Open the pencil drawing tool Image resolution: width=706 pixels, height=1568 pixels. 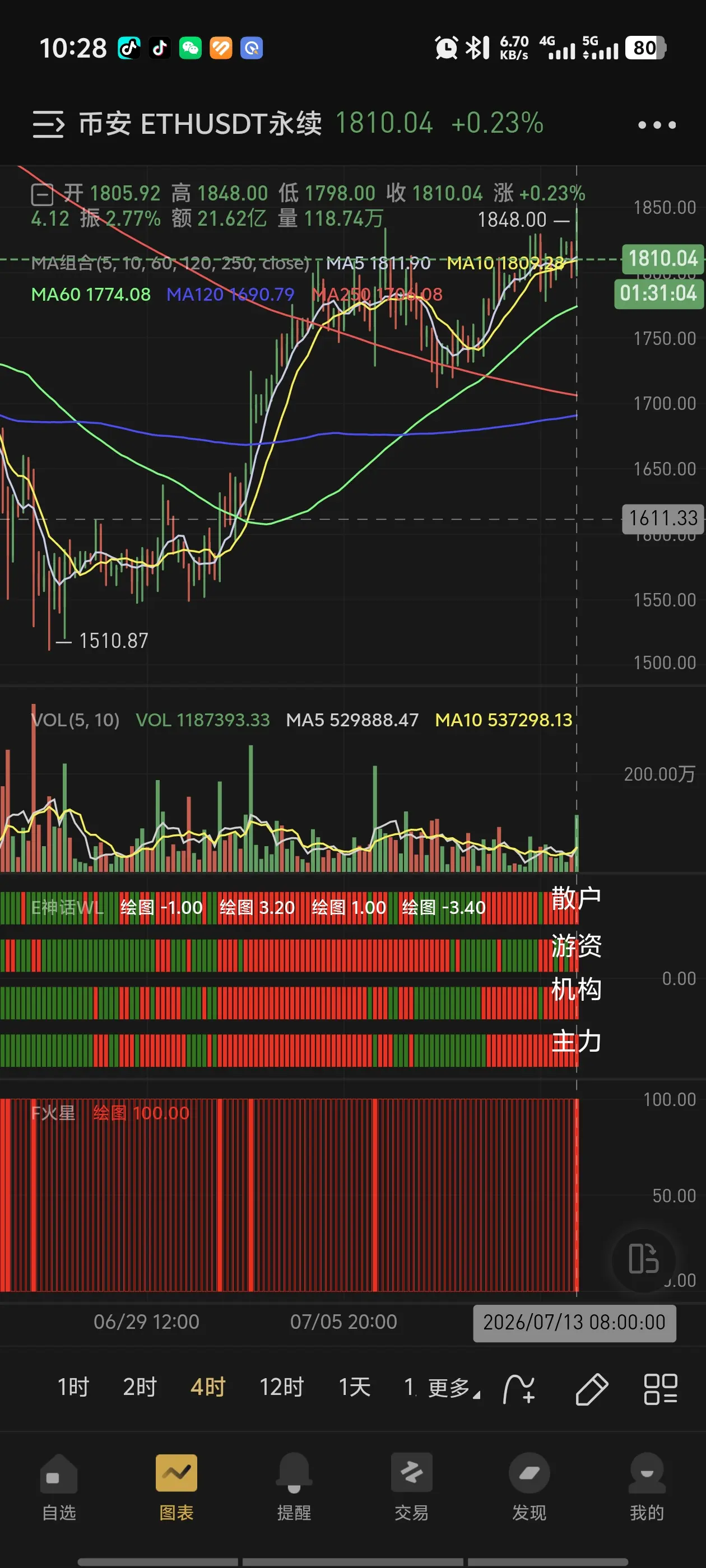click(x=592, y=1388)
